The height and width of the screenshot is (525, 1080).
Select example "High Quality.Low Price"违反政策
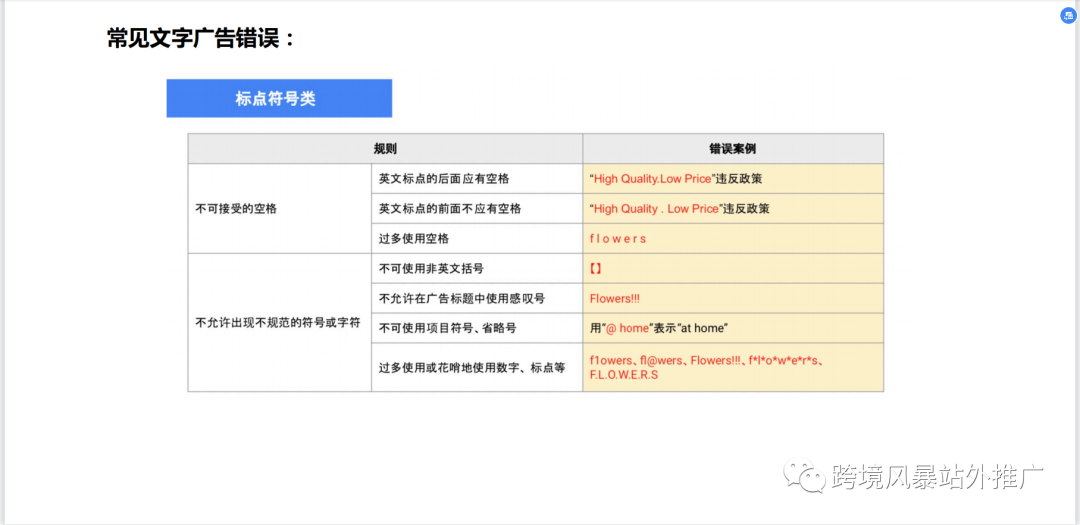point(676,178)
